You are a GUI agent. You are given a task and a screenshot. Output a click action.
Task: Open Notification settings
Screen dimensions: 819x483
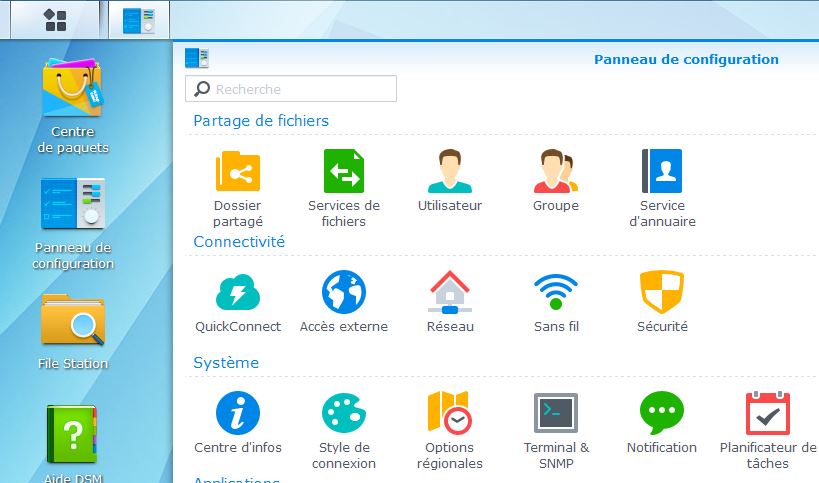tap(662, 423)
